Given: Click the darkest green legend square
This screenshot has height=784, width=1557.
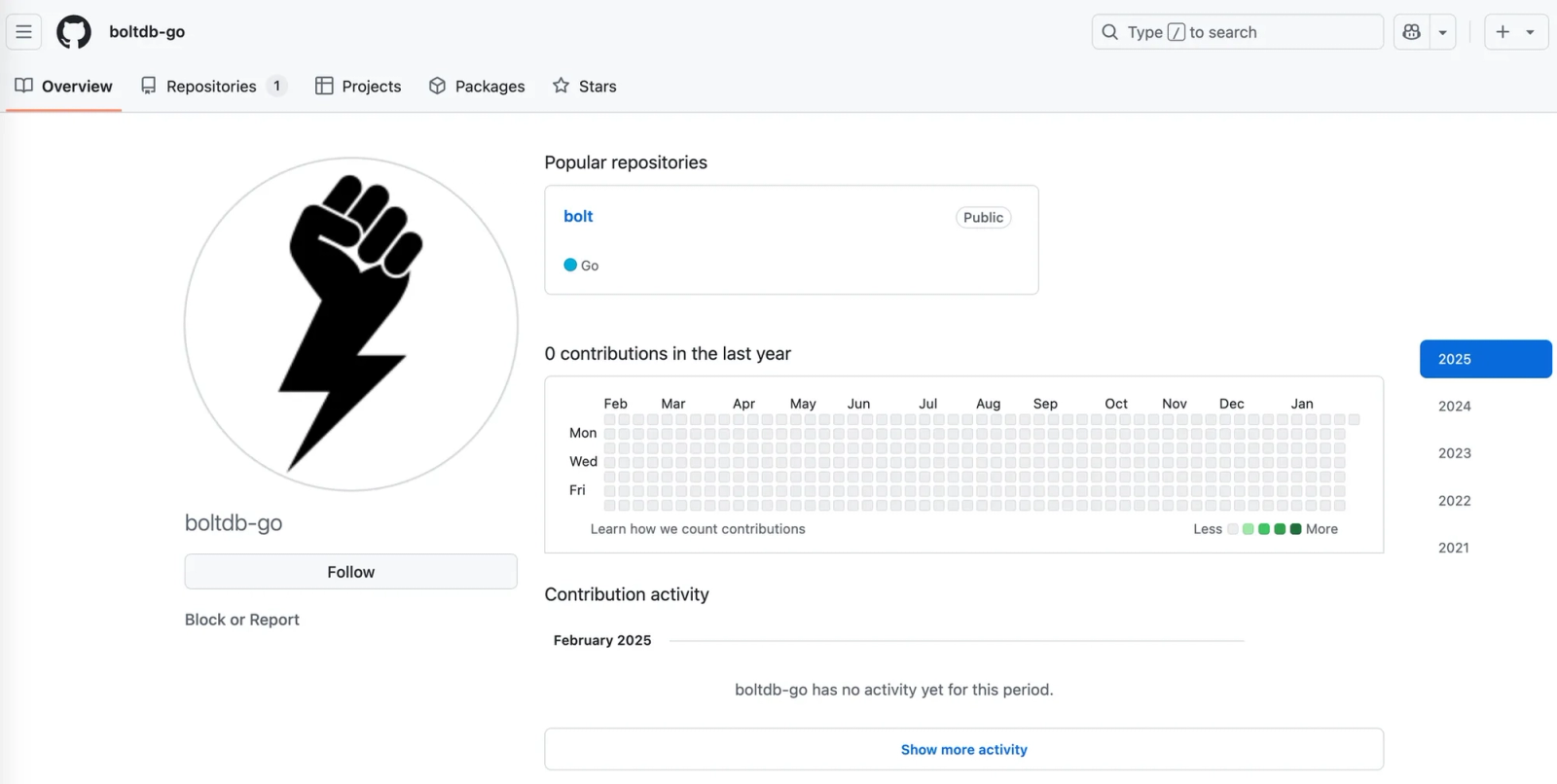Looking at the screenshot, I should tap(1295, 529).
